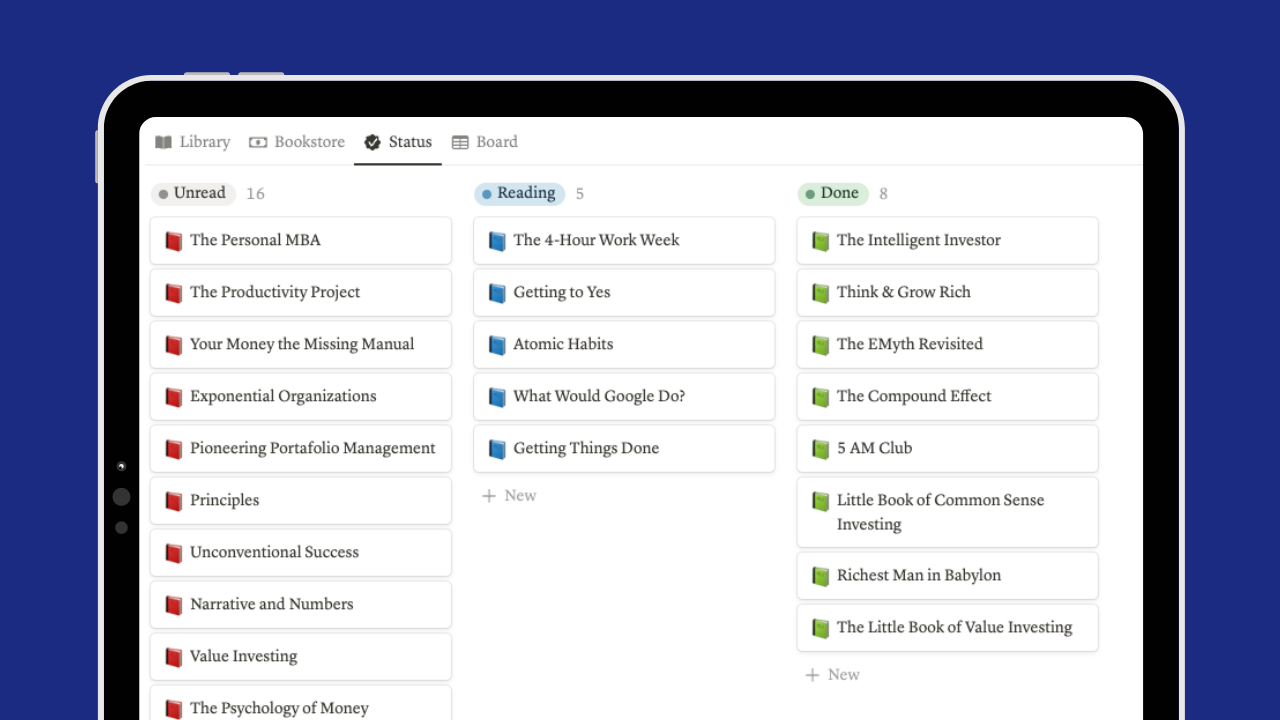
Task: Click red book icon on The Productivity Project
Action: pyautogui.click(x=174, y=293)
